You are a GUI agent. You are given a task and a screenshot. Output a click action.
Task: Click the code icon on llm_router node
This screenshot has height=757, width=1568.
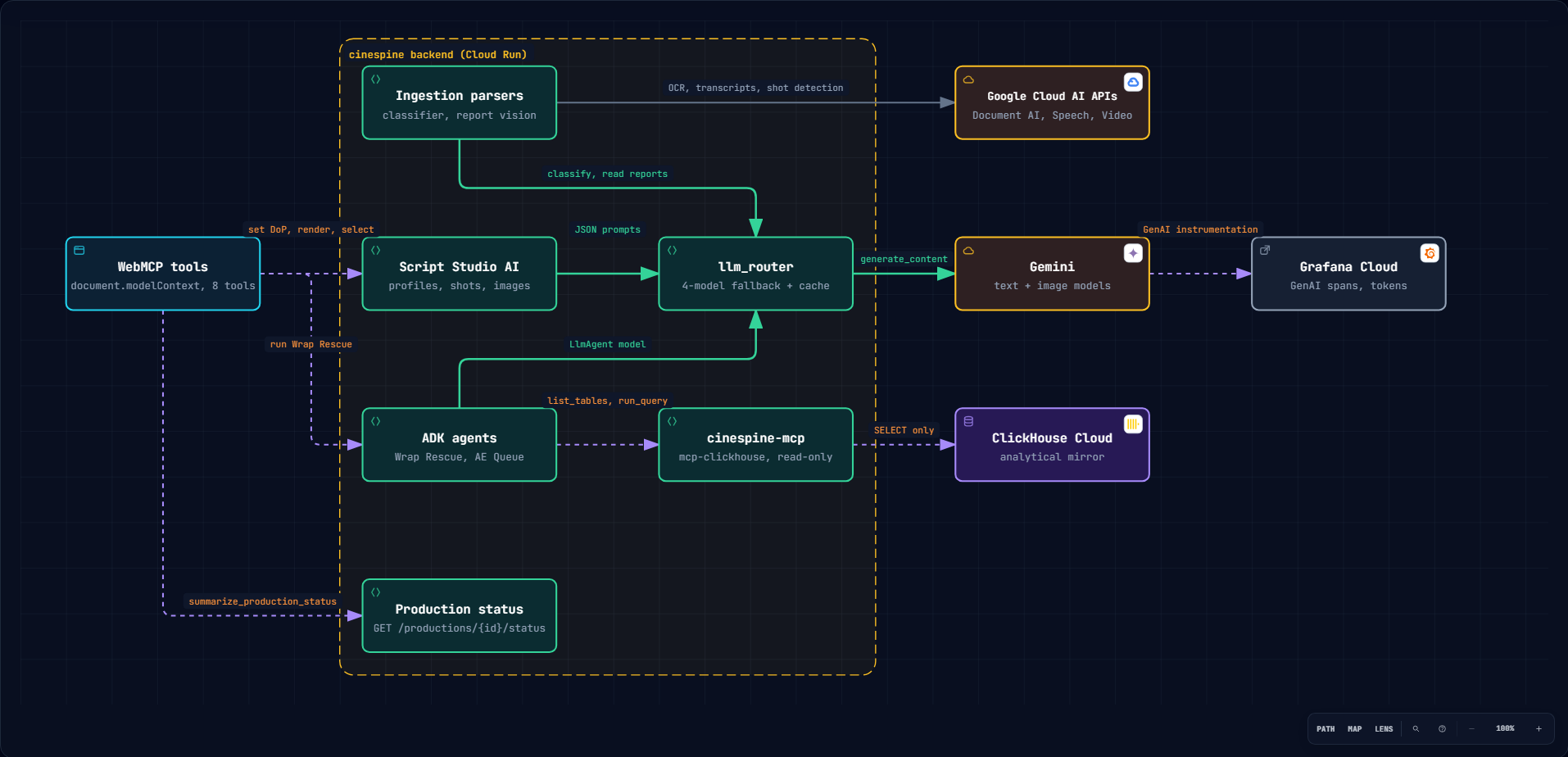tap(672, 250)
